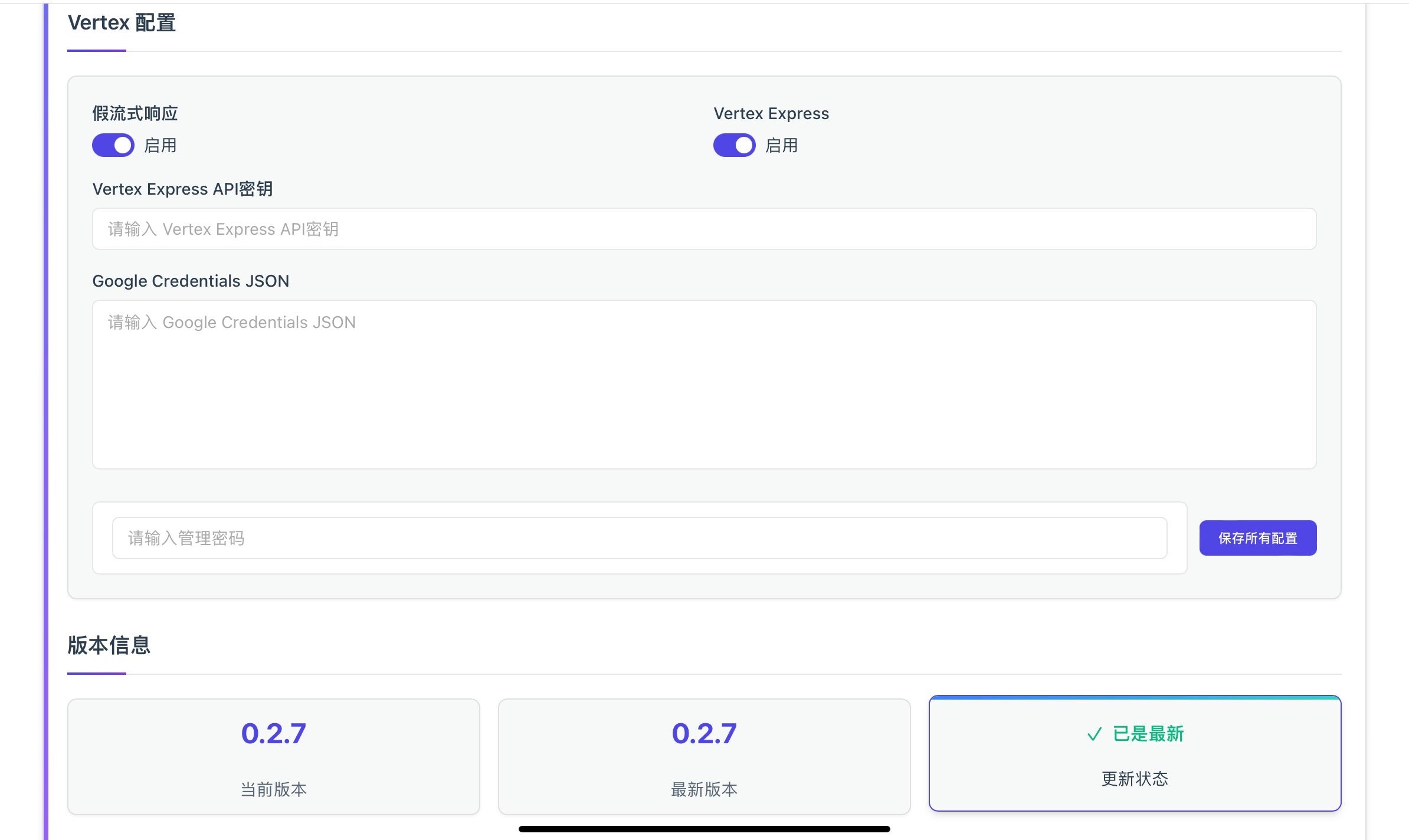1409x840 pixels.
Task: Click the Vertex Express API密钥 input field
Action: point(704,229)
